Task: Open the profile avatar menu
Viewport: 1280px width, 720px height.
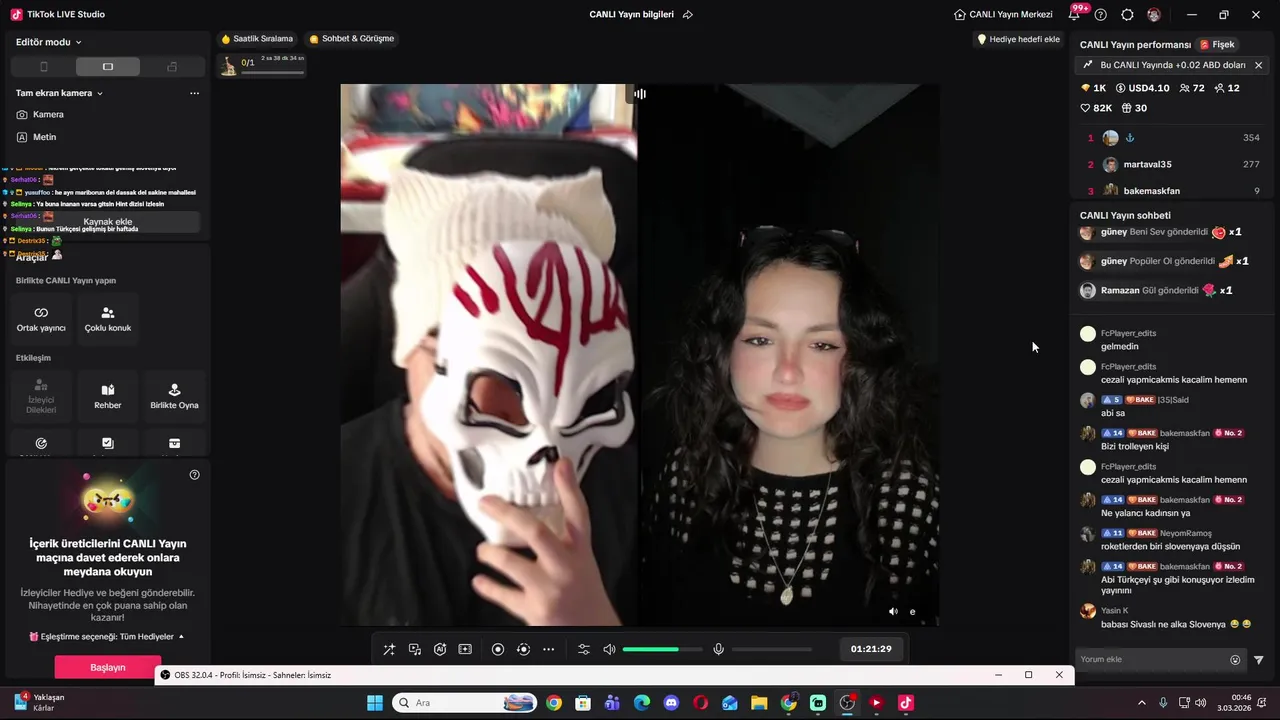Action: [1154, 15]
